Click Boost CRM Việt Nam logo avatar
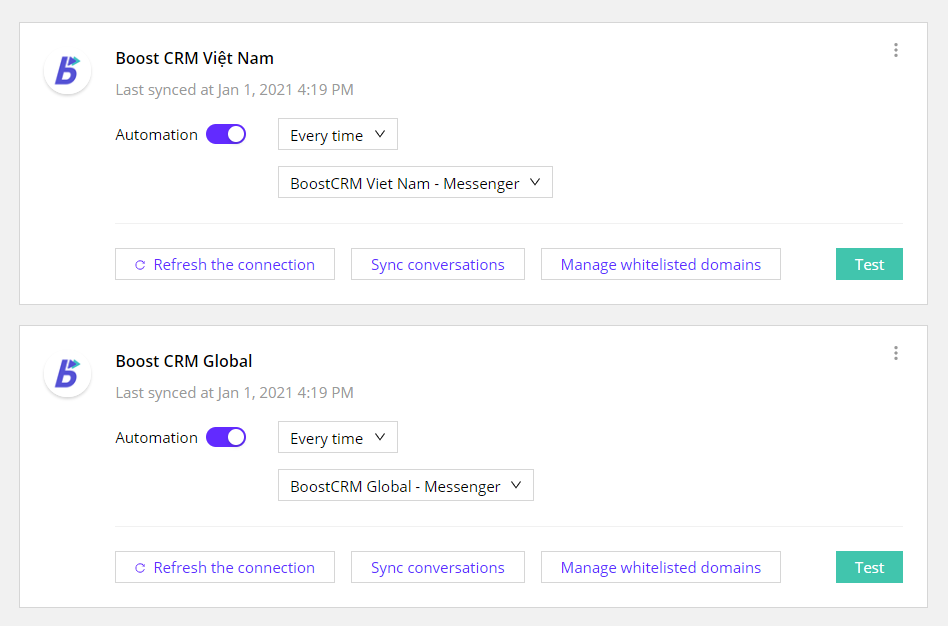The width and height of the screenshot is (948, 626). (x=67, y=70)
